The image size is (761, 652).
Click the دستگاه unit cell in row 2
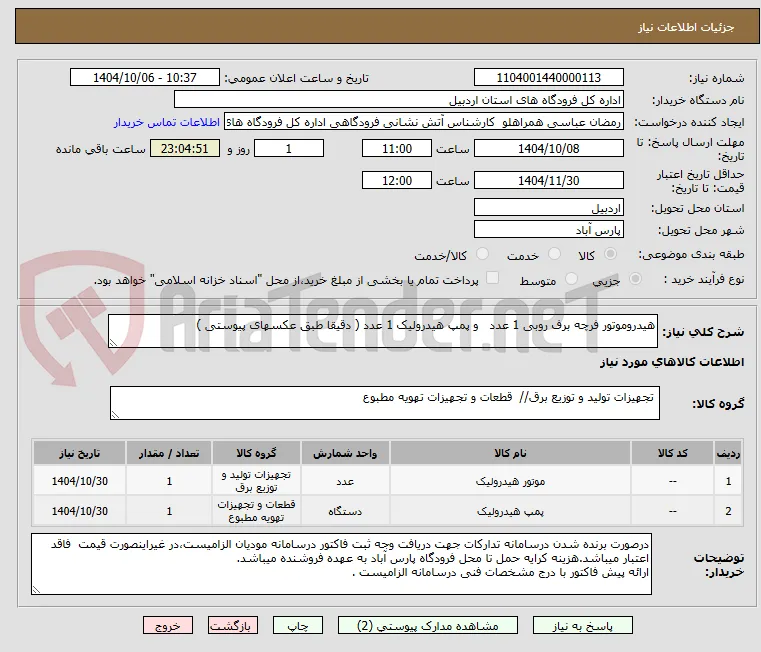pos(345,511)
